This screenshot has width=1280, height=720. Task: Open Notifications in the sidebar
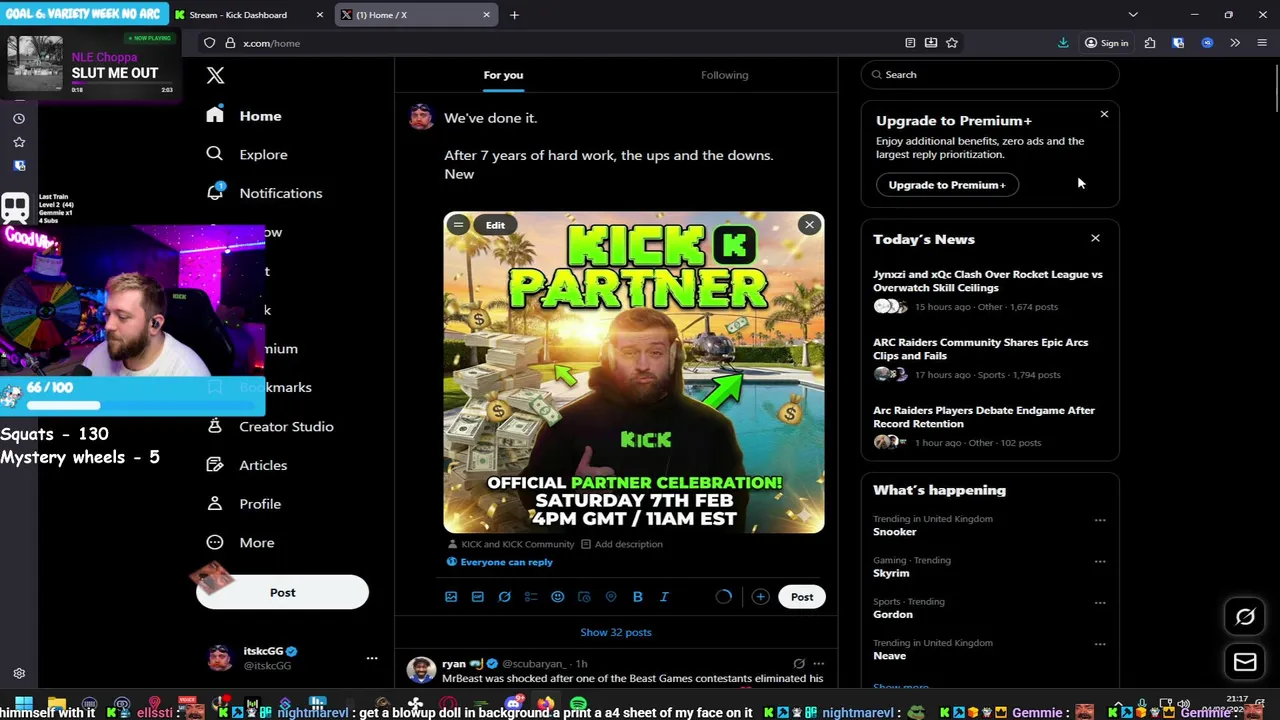click(264, 193)
